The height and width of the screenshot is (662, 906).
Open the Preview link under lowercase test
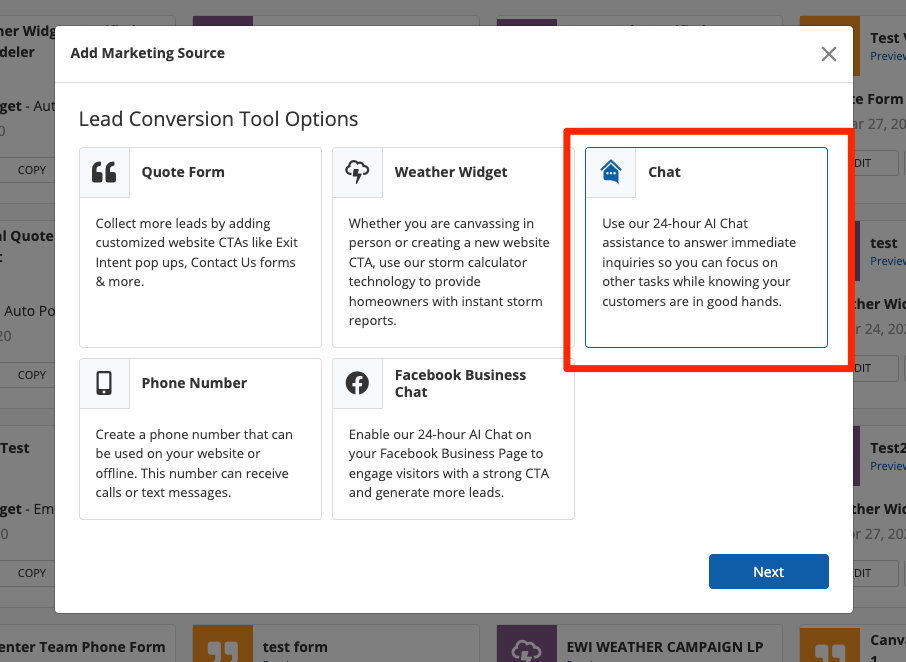coord(887,261)
